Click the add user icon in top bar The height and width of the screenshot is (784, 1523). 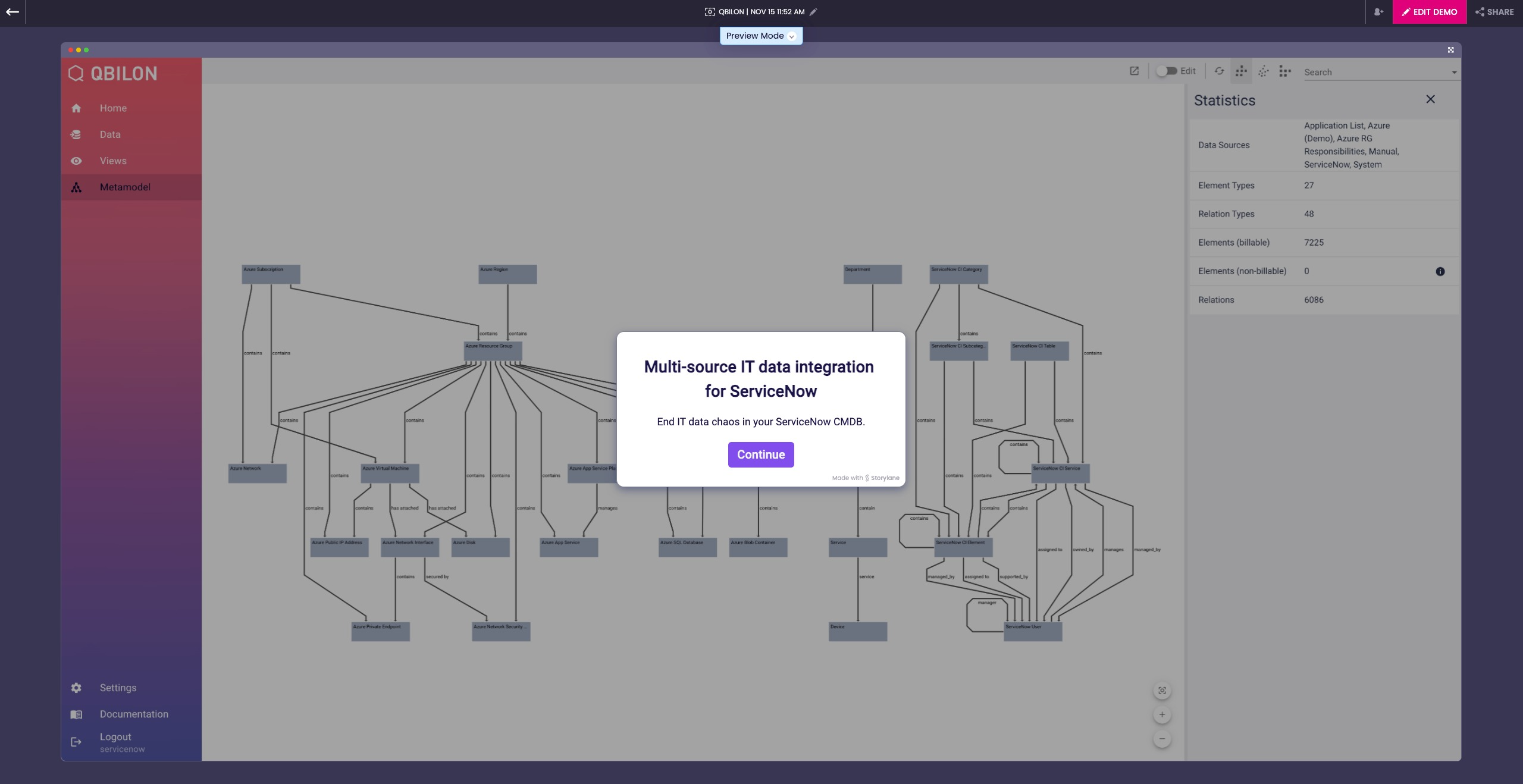[x=1378, y=12]
